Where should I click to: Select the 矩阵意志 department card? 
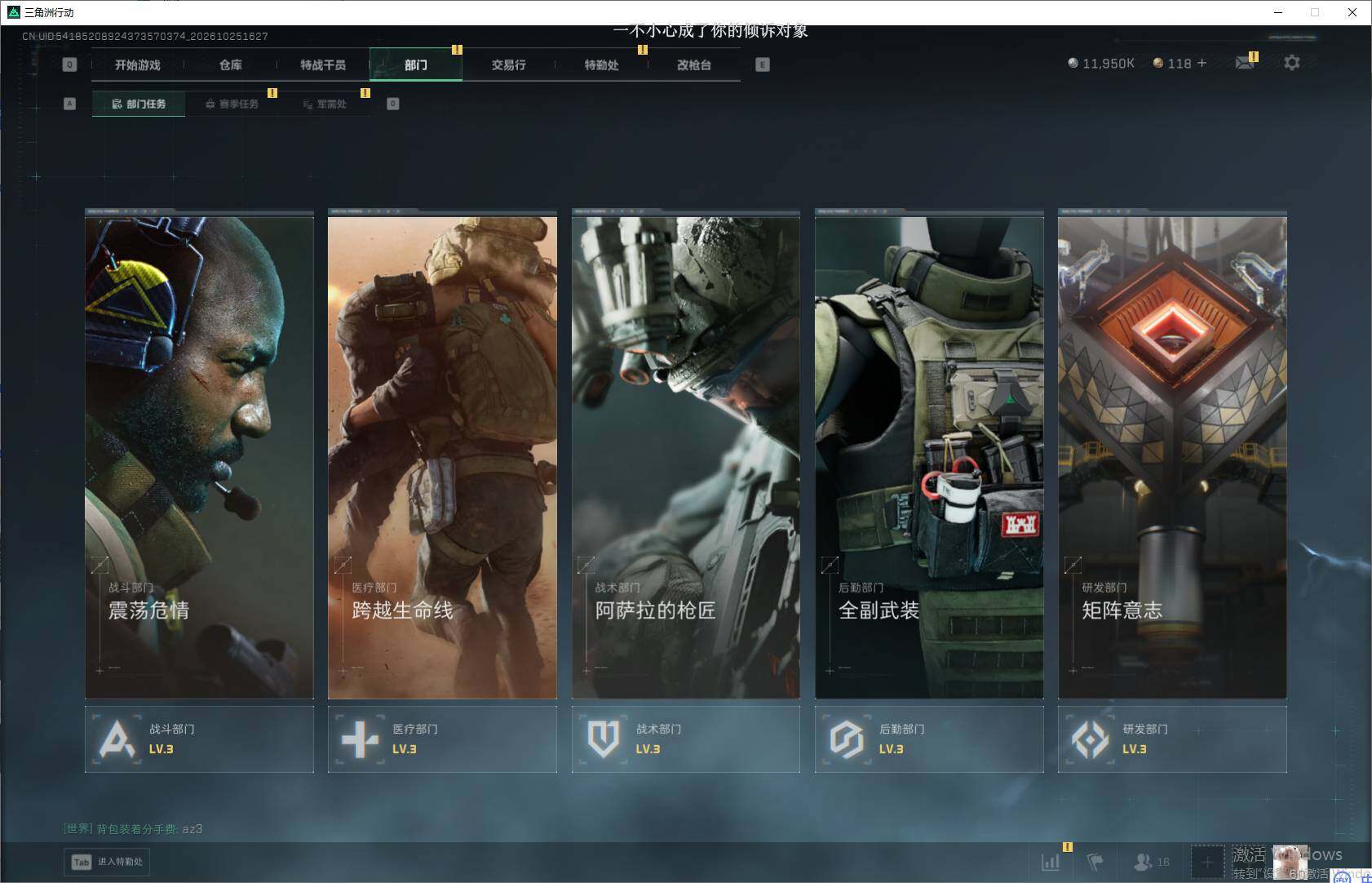(x=1172, y=455)
